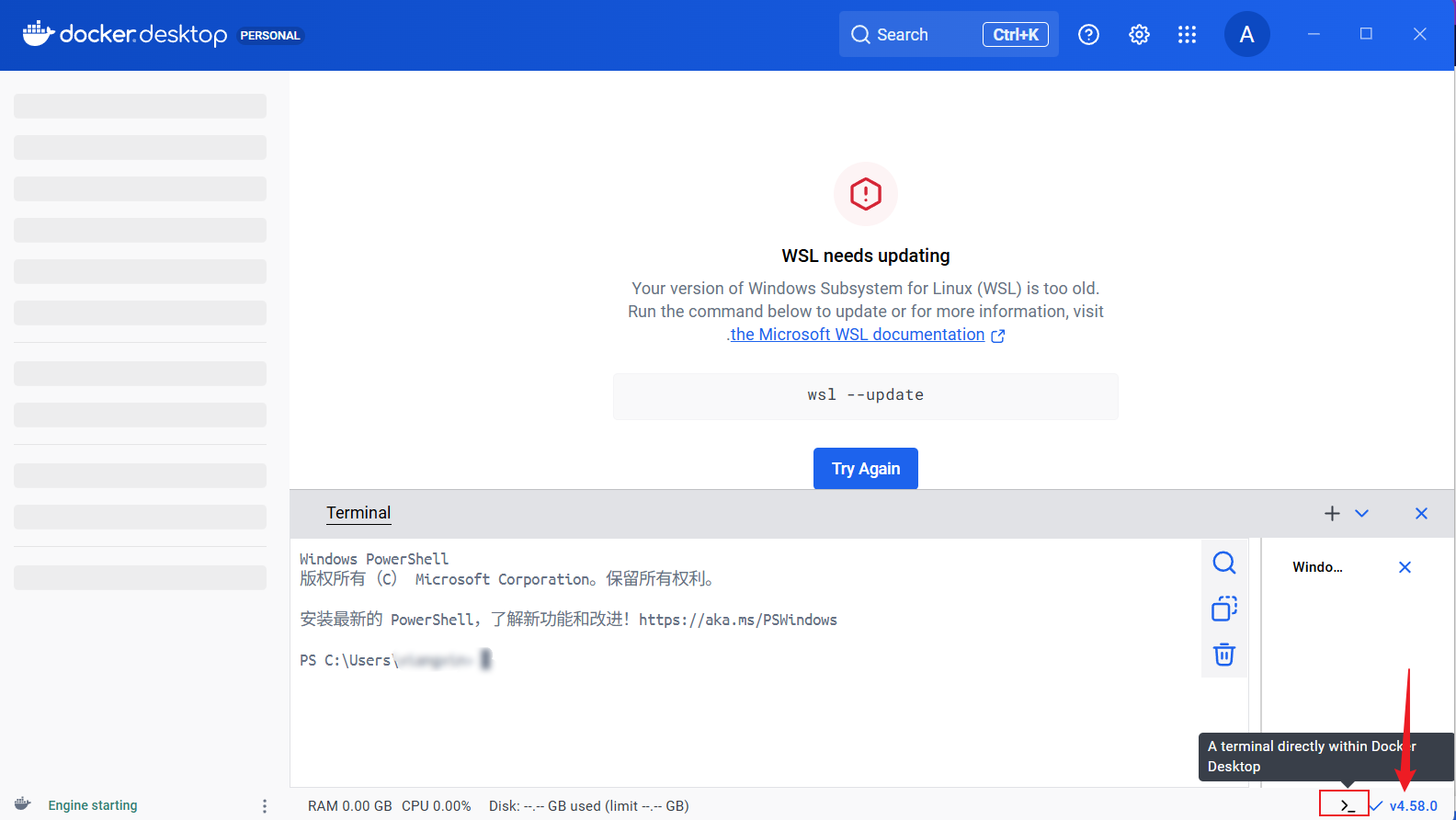Click the Engine starting status text

[x=93, y=805]
